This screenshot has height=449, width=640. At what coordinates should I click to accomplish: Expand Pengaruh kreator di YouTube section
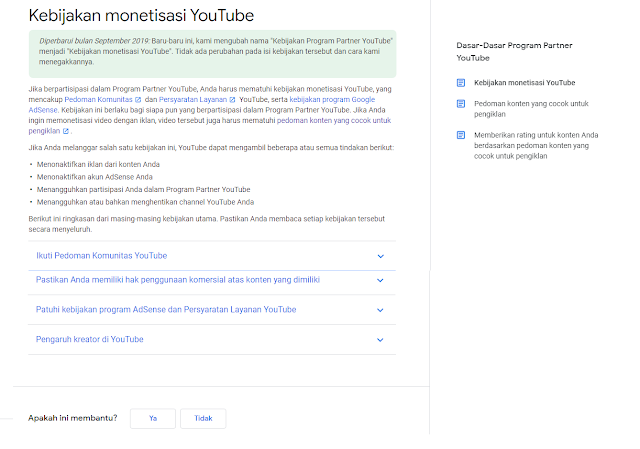click(212, 340)
